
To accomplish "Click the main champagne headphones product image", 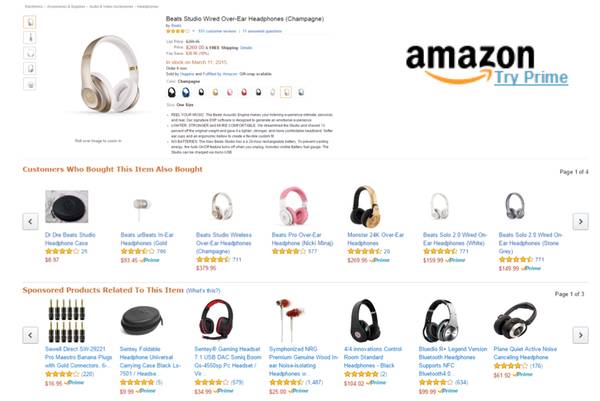I will tap(109, 75).
